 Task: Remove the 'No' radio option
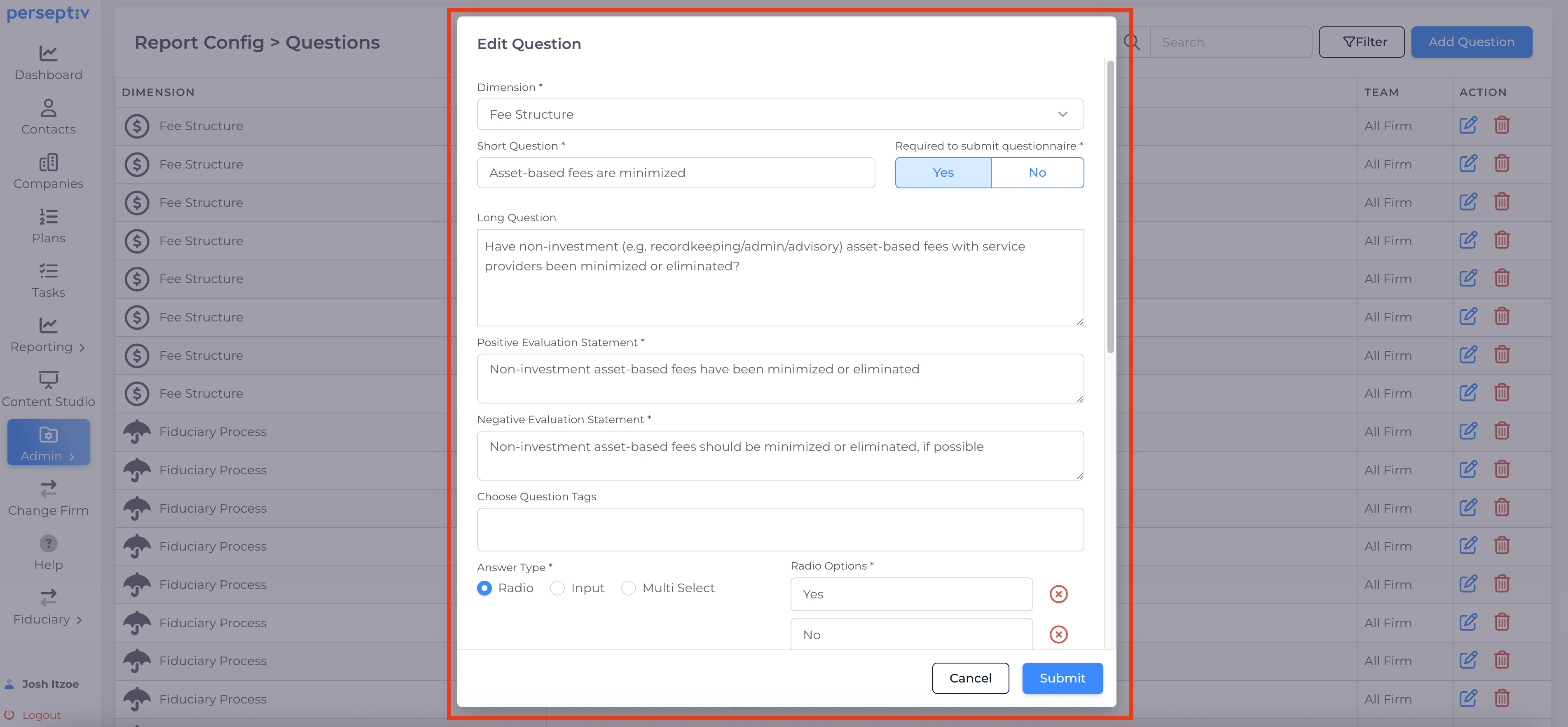pyautogui.click(x=1058, y=634)
